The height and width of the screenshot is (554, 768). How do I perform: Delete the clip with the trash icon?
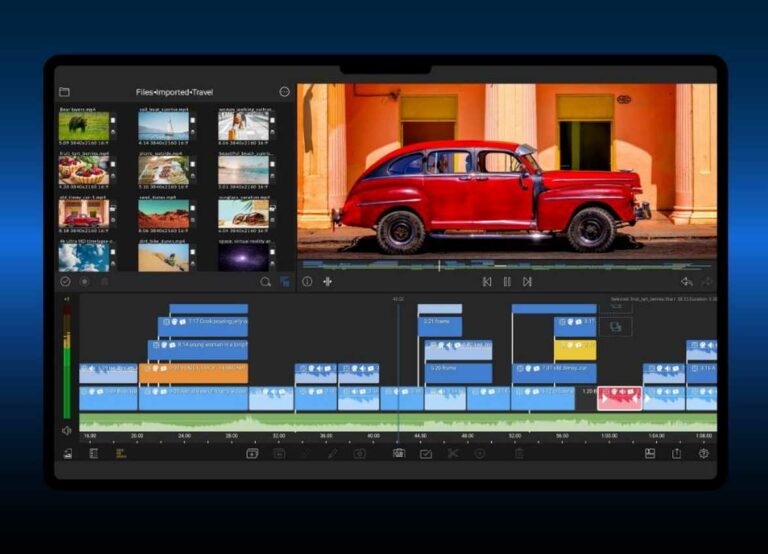519,454
